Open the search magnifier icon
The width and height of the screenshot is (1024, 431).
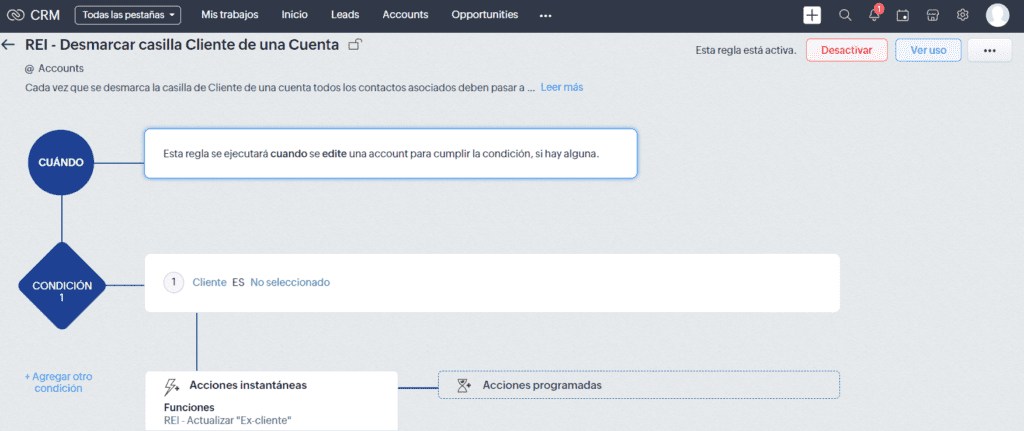[x=845, y=15]
